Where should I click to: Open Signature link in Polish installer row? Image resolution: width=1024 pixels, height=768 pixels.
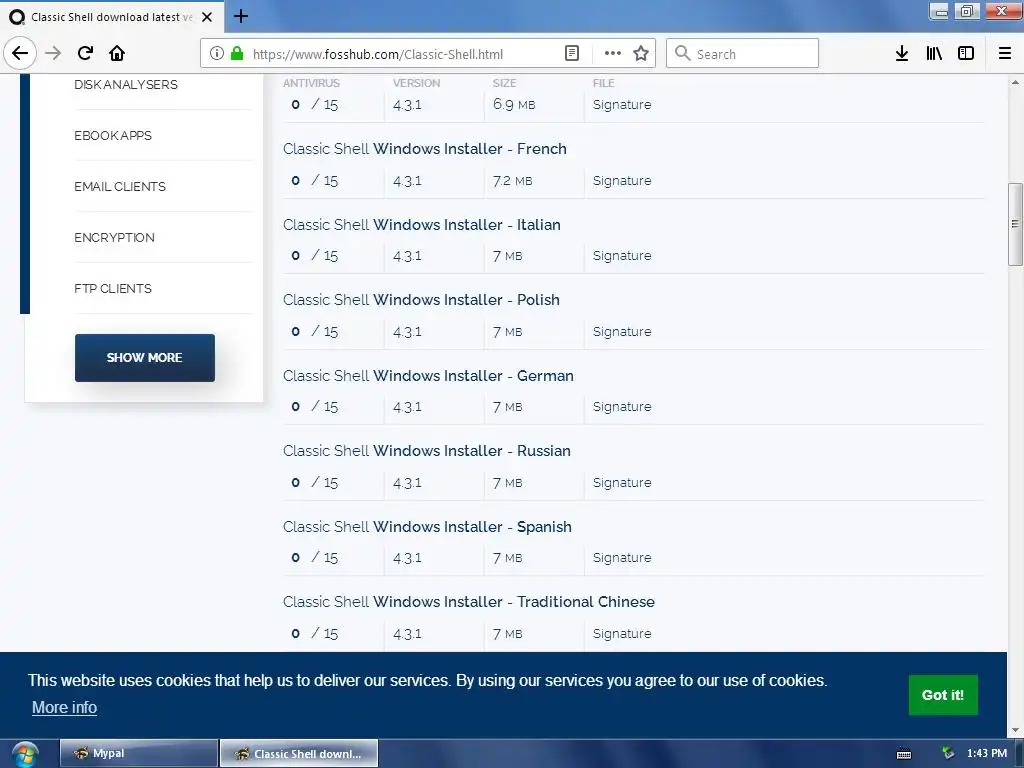622,331
